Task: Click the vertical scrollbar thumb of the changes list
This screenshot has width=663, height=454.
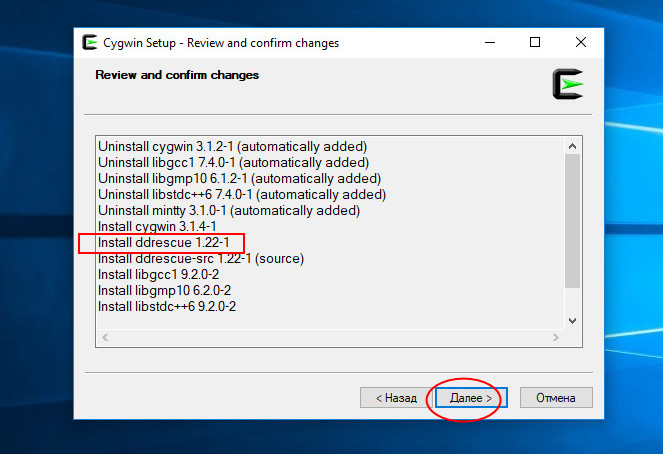Action: [573, 221]
